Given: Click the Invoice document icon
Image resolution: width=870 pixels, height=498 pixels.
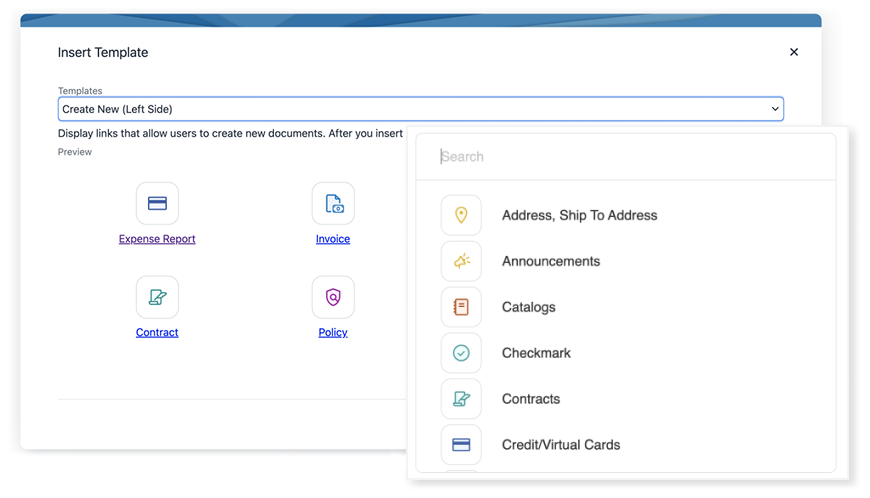Looking at the screenshot, I should [333, 203].
